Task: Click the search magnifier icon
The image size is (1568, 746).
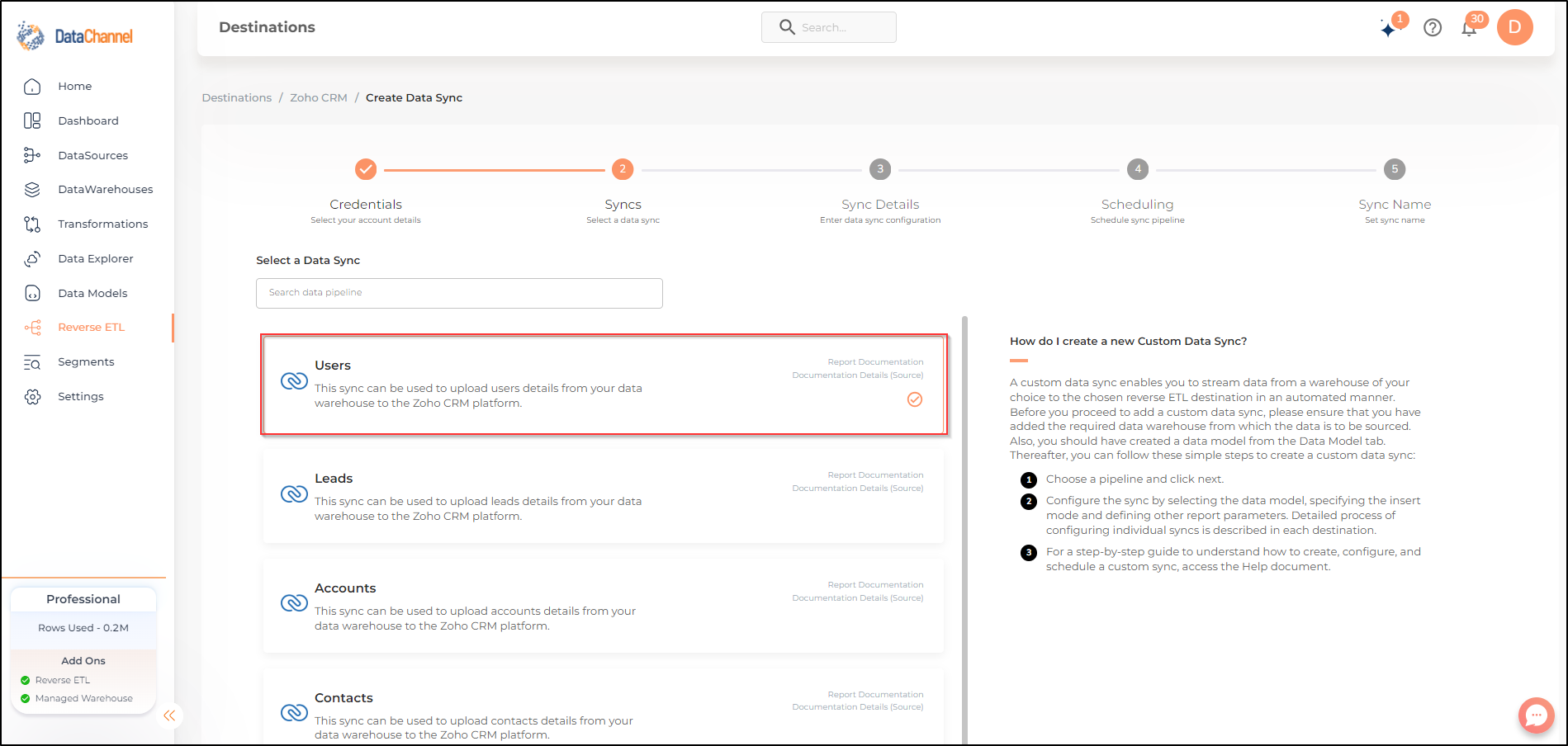Action: tap(787, 27)
